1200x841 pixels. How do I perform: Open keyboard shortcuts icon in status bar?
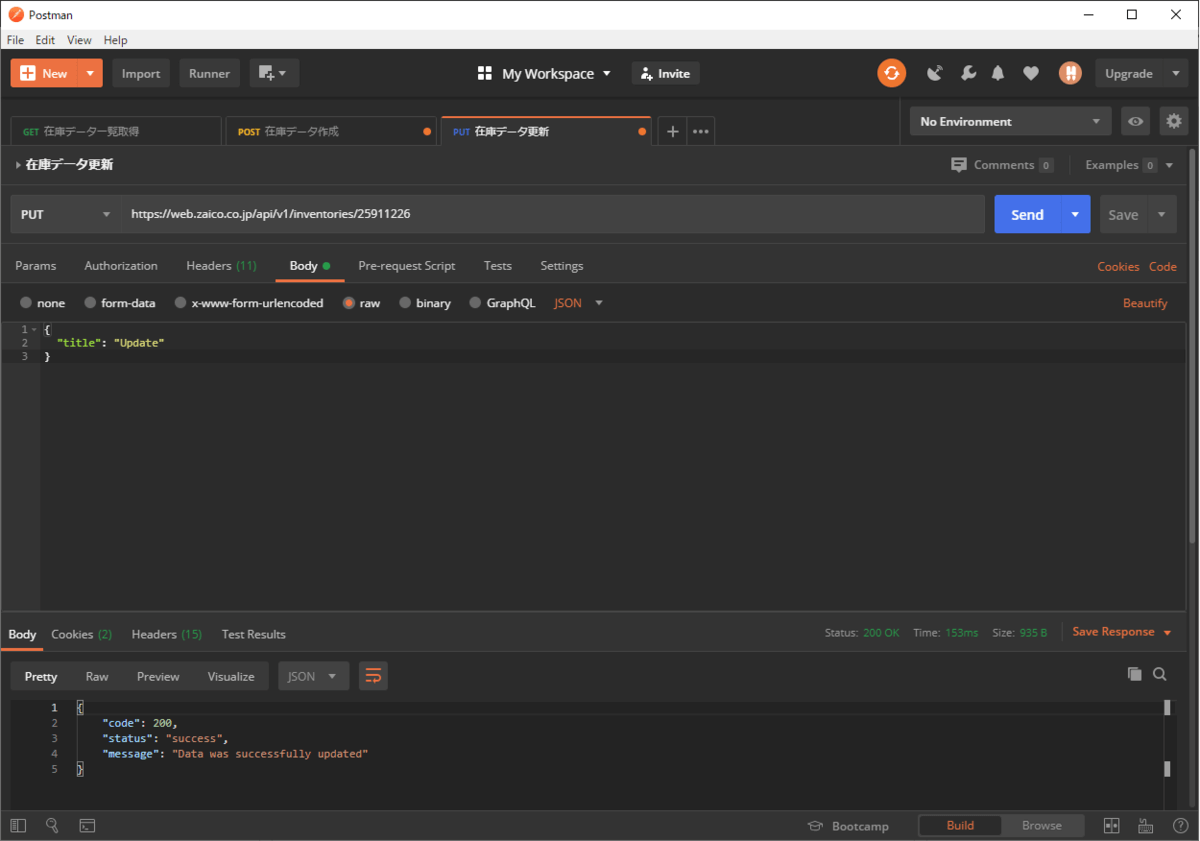[1146, 826]
